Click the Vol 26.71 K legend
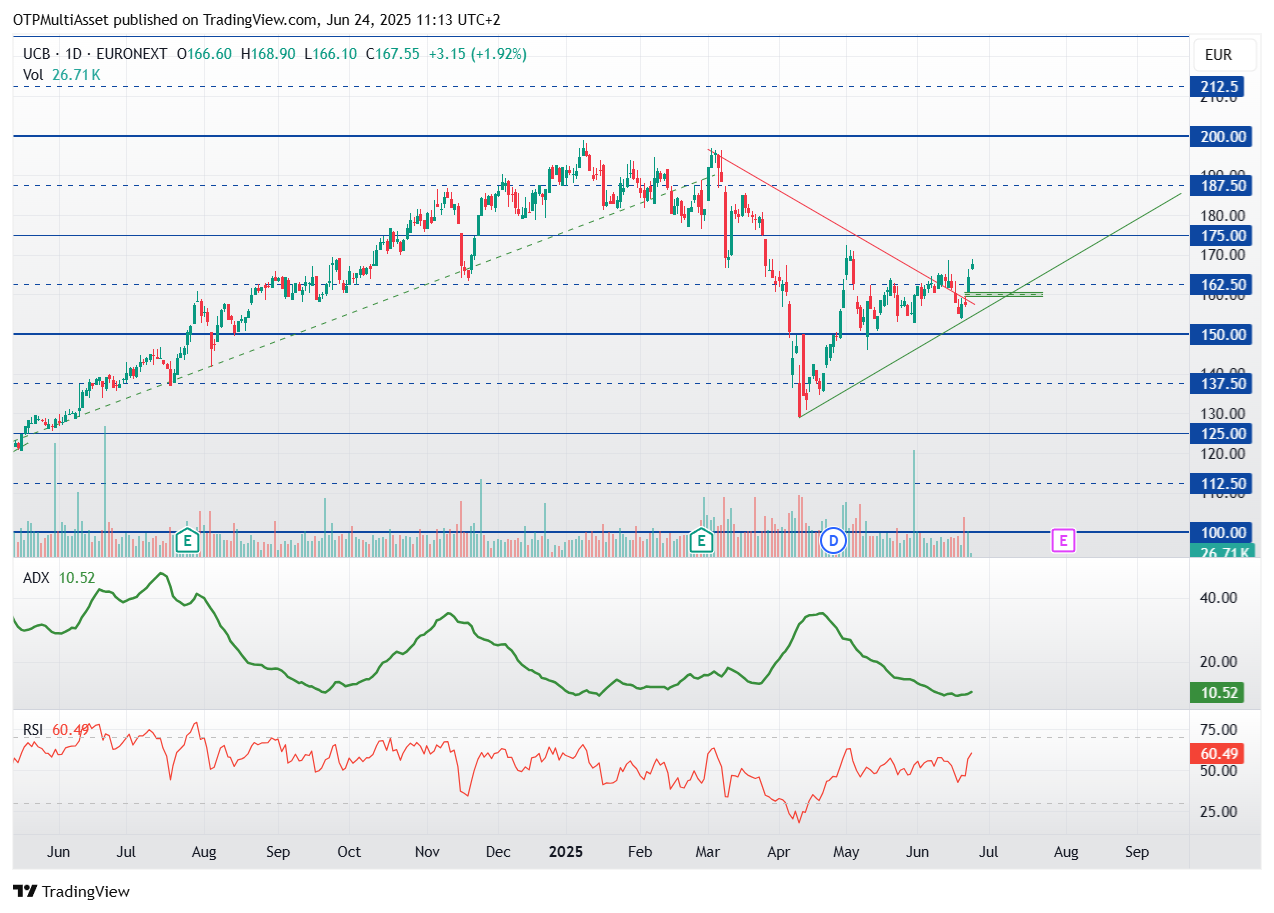This screenshot has width=1274, height=913. click(x=61, y=74)
